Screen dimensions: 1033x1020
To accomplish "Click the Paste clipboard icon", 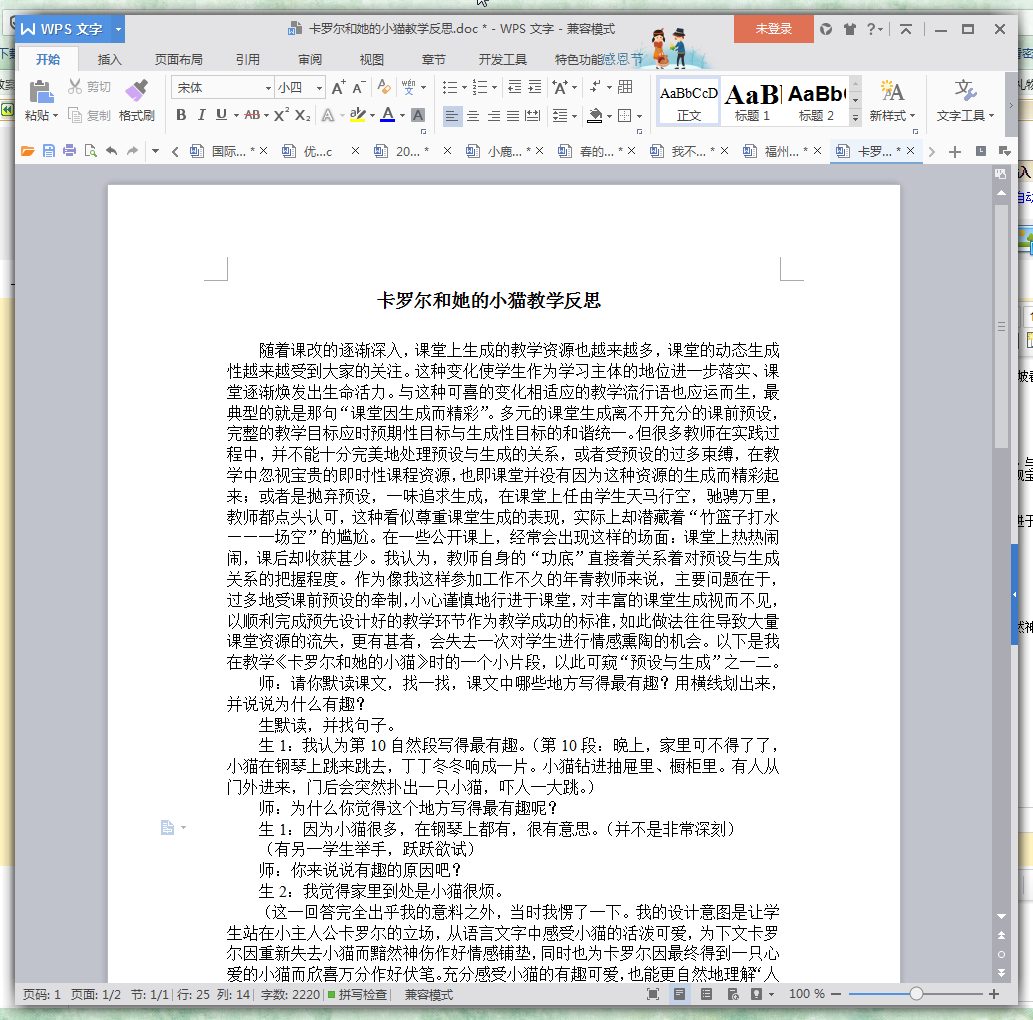I will (41, 91).
